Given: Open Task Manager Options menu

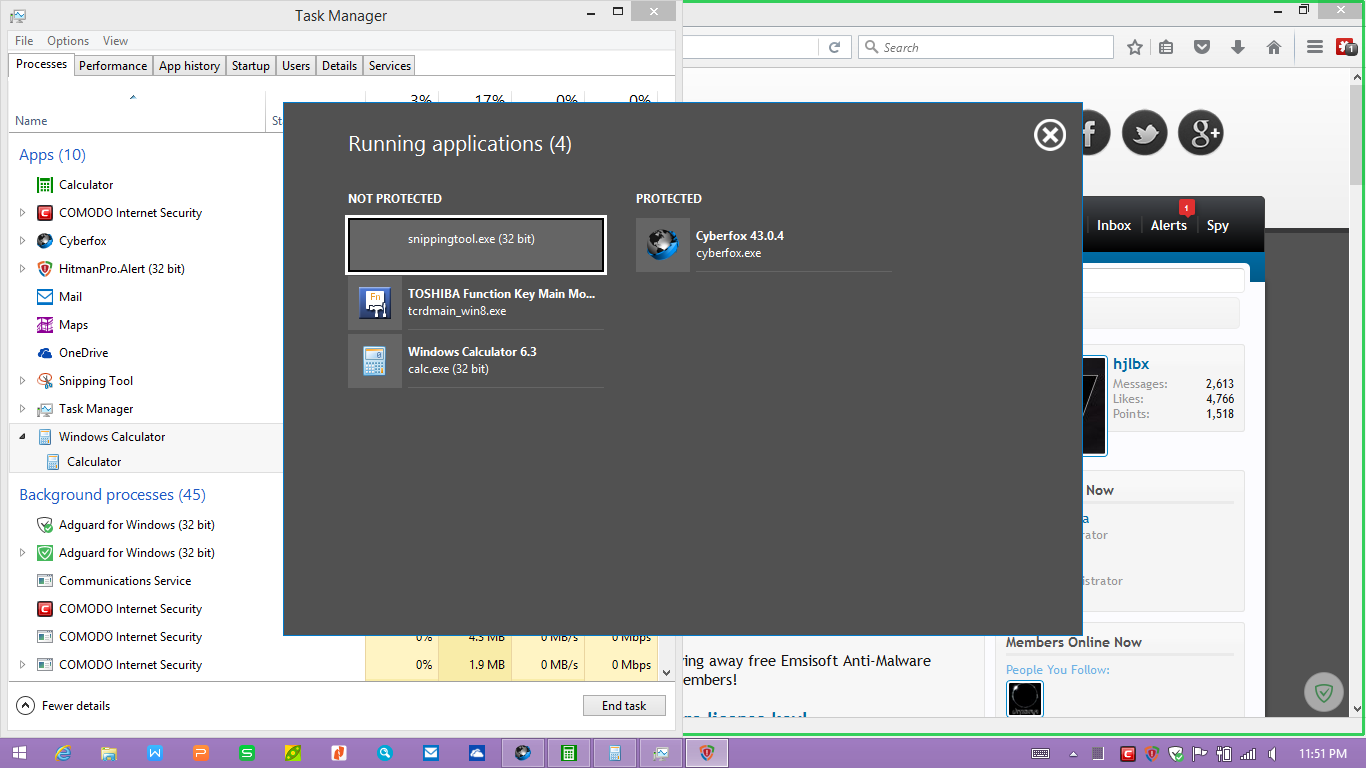Looking at the screenshot, I should (68, 41).
